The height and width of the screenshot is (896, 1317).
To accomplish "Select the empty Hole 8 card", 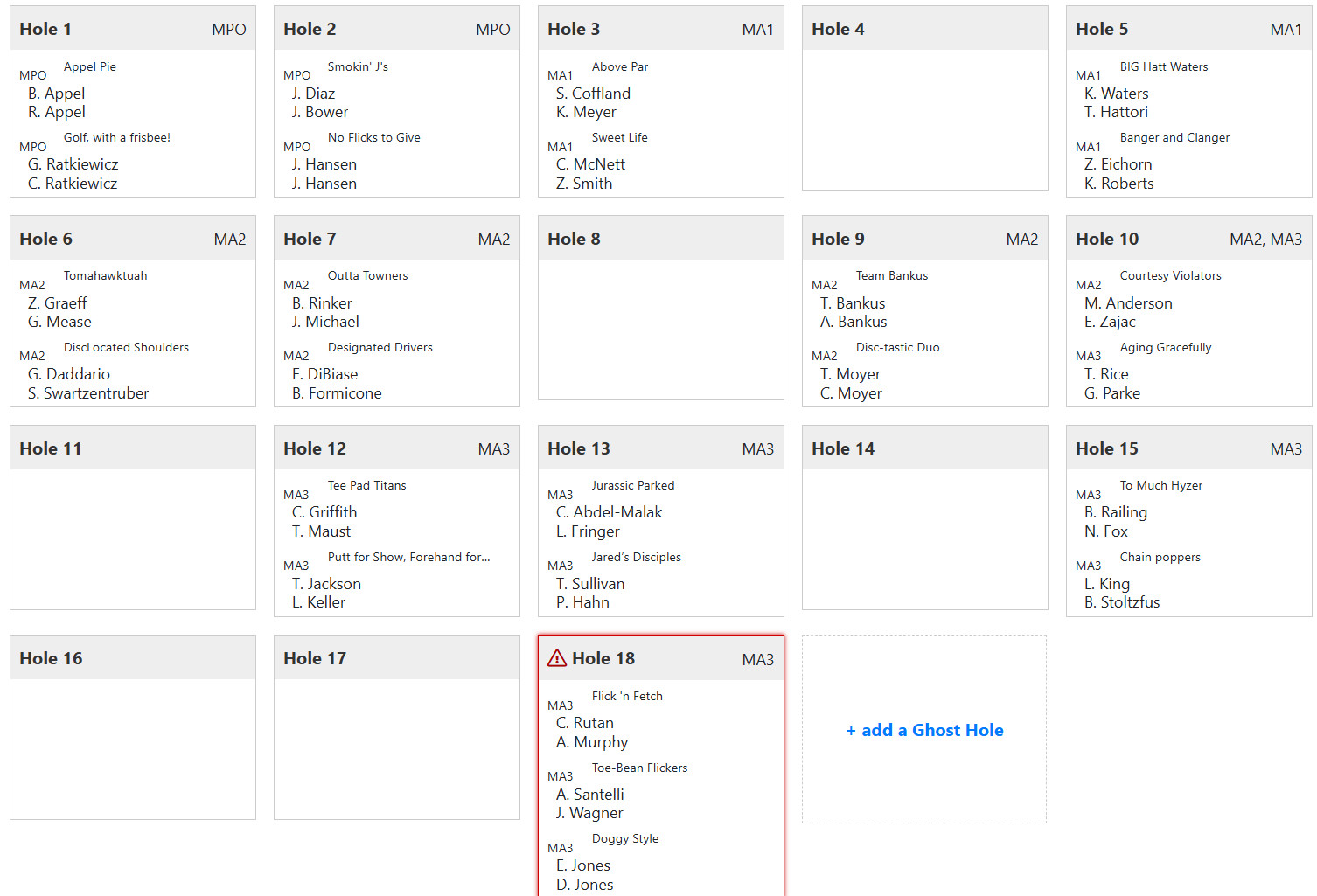I will (x=660, y=328).
